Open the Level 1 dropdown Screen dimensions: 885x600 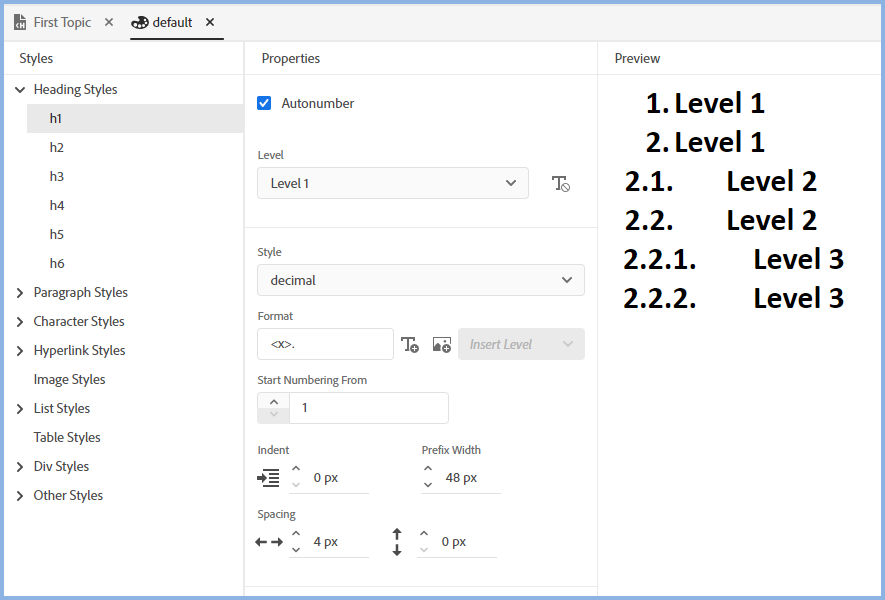392,184
